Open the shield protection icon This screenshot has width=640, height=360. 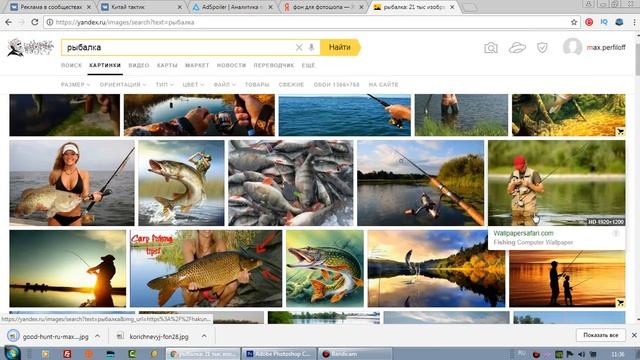coord(542,48)
